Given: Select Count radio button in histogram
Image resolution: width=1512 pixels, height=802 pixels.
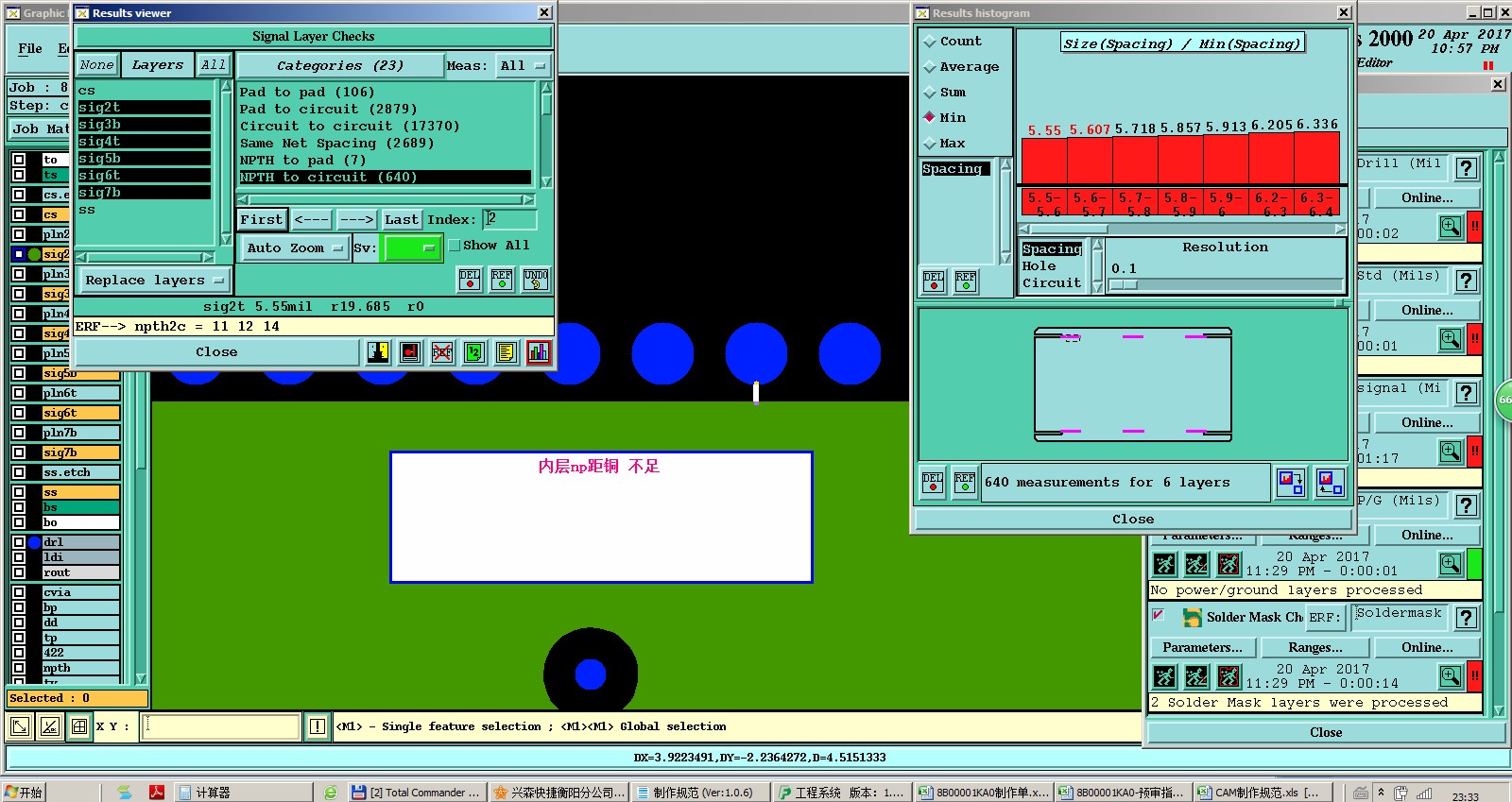Looking at the screenshot, I should (930, 42).
